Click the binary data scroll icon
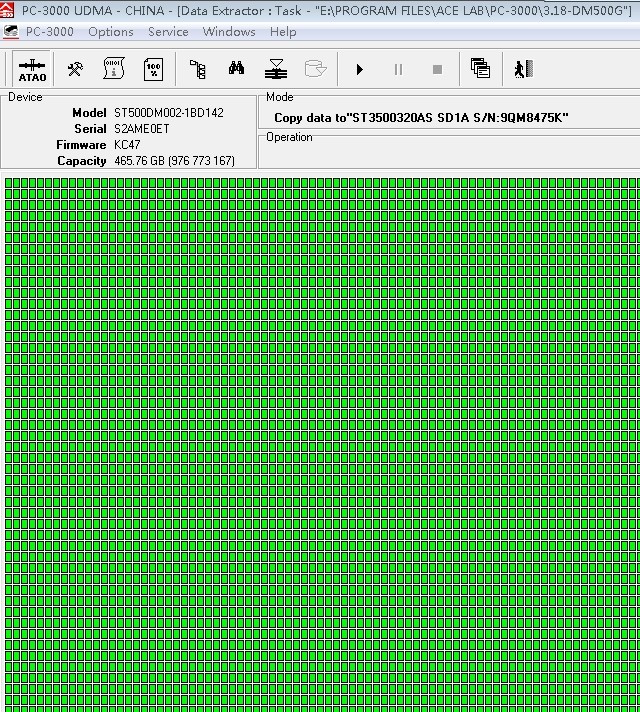Viewport: 640px width, 712px height. (114, 69)
